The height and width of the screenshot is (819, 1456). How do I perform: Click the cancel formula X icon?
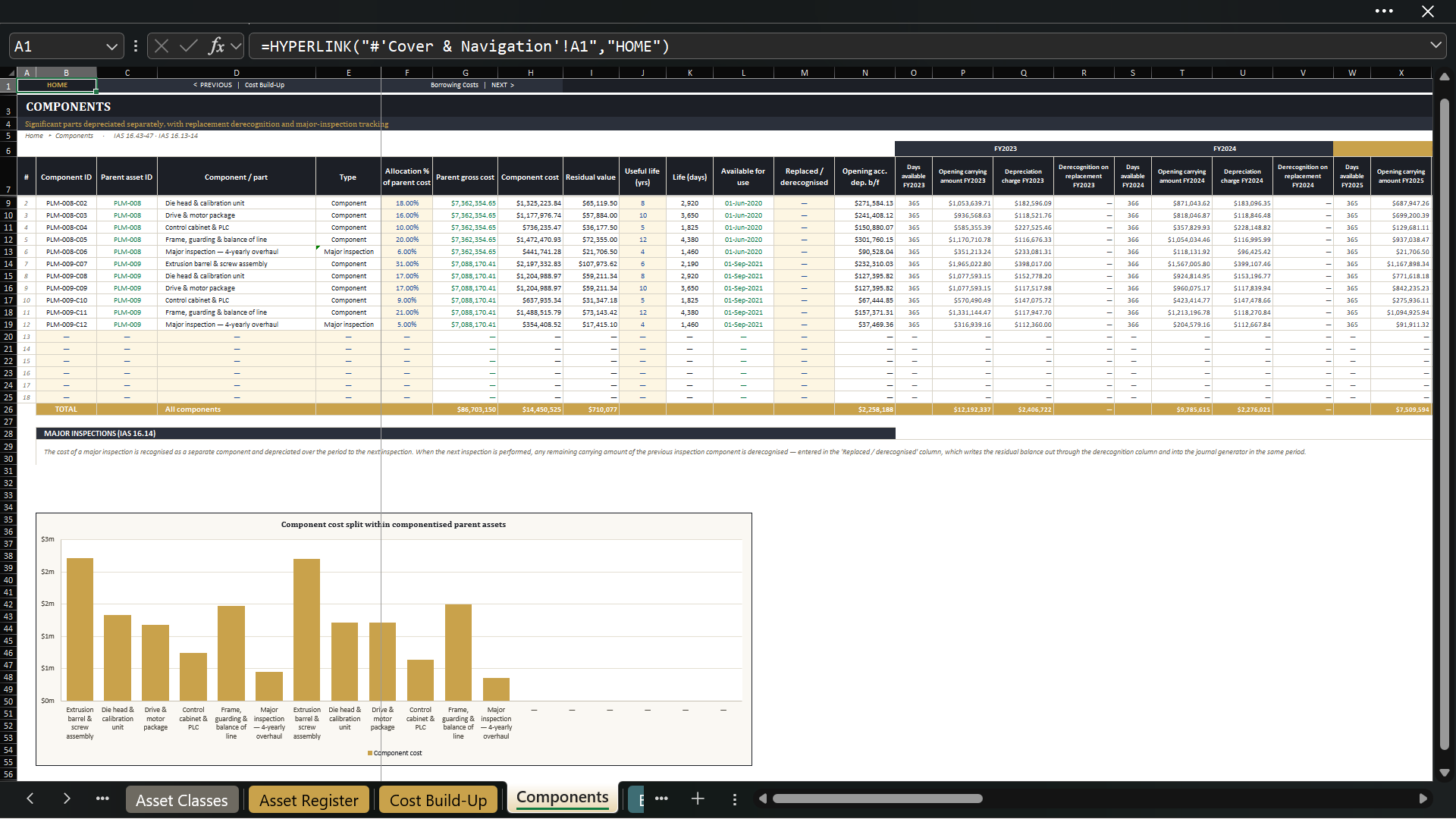(x=162, y=46)
